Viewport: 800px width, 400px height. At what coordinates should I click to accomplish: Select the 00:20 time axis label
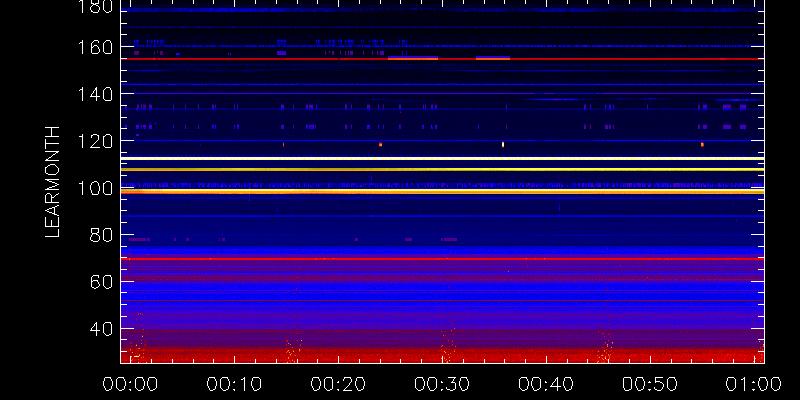click(338, 384)
